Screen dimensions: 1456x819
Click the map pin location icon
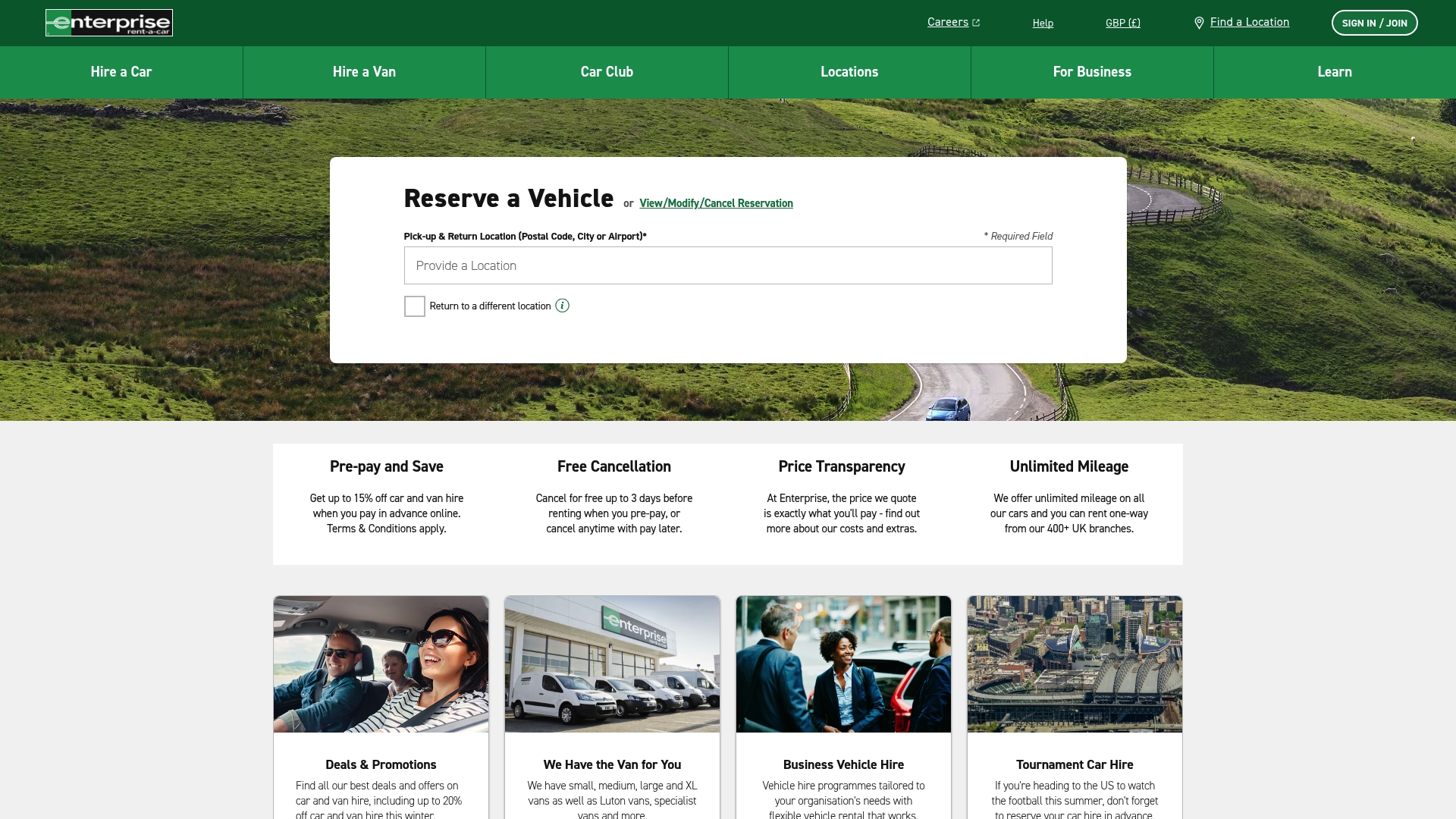pyautogui.click(x=1199, y=23)
